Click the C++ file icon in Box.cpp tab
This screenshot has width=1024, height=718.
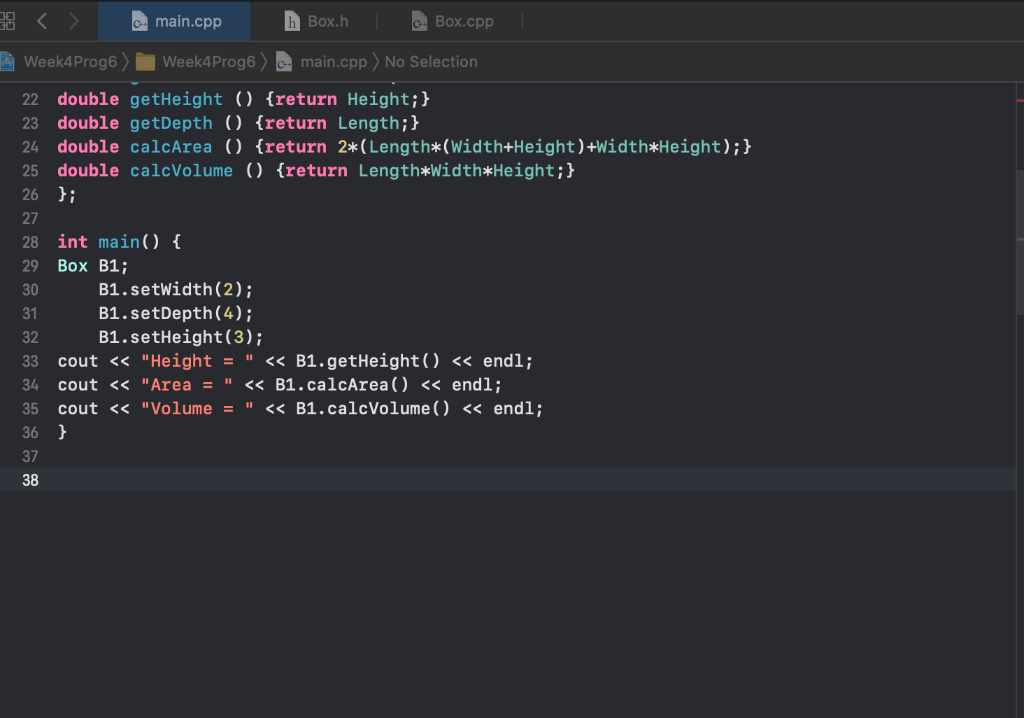tap(419, 22)
